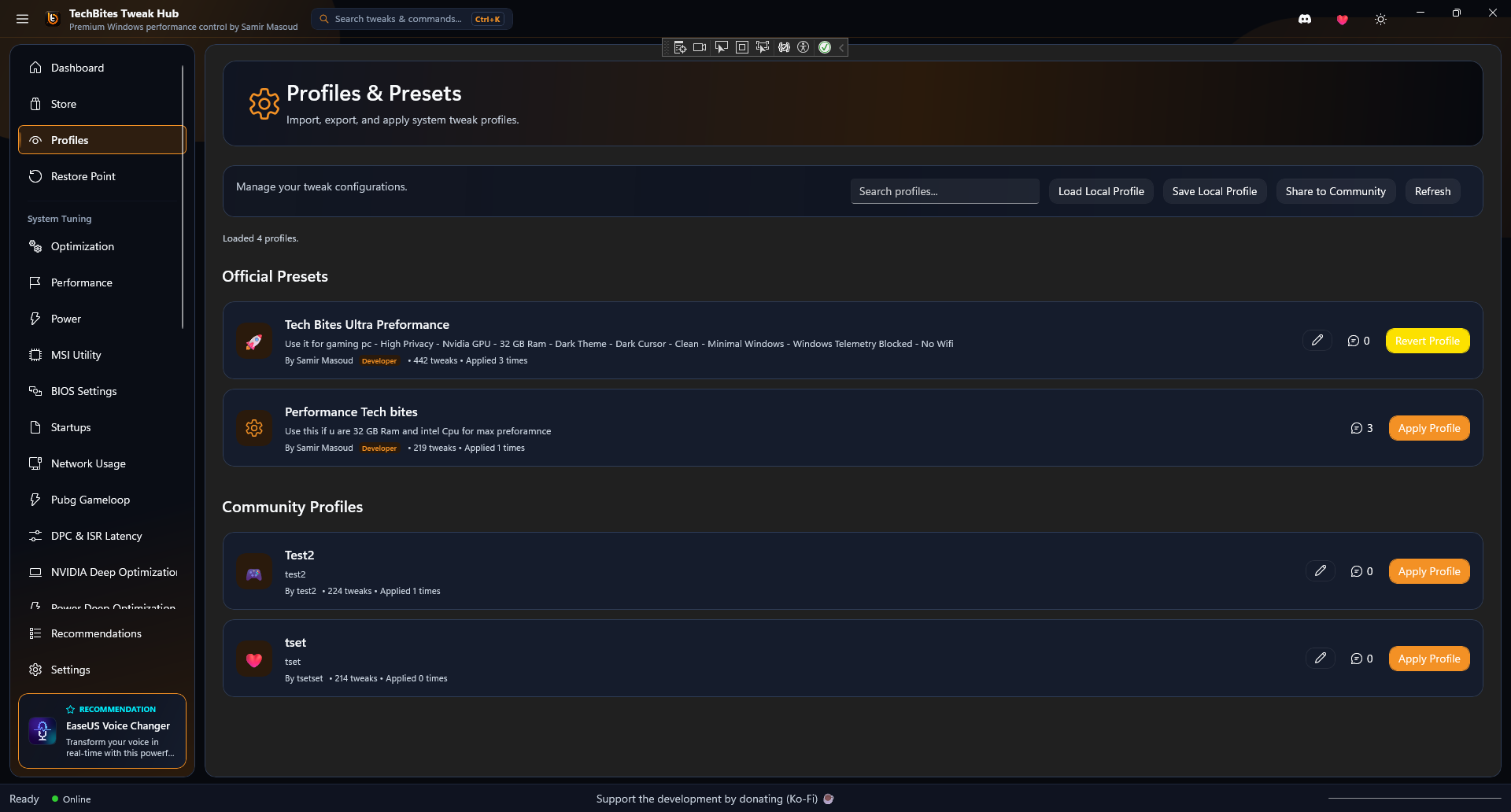The height and width of the screenshot is (812, 1511).
Task: Open comments icon for tset profile
Action: (x=1361, y=659)
